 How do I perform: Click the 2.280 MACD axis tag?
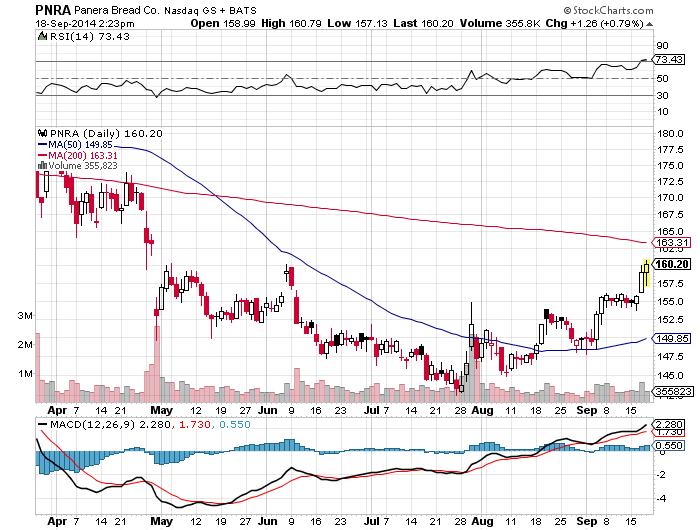tap(669, 424)
